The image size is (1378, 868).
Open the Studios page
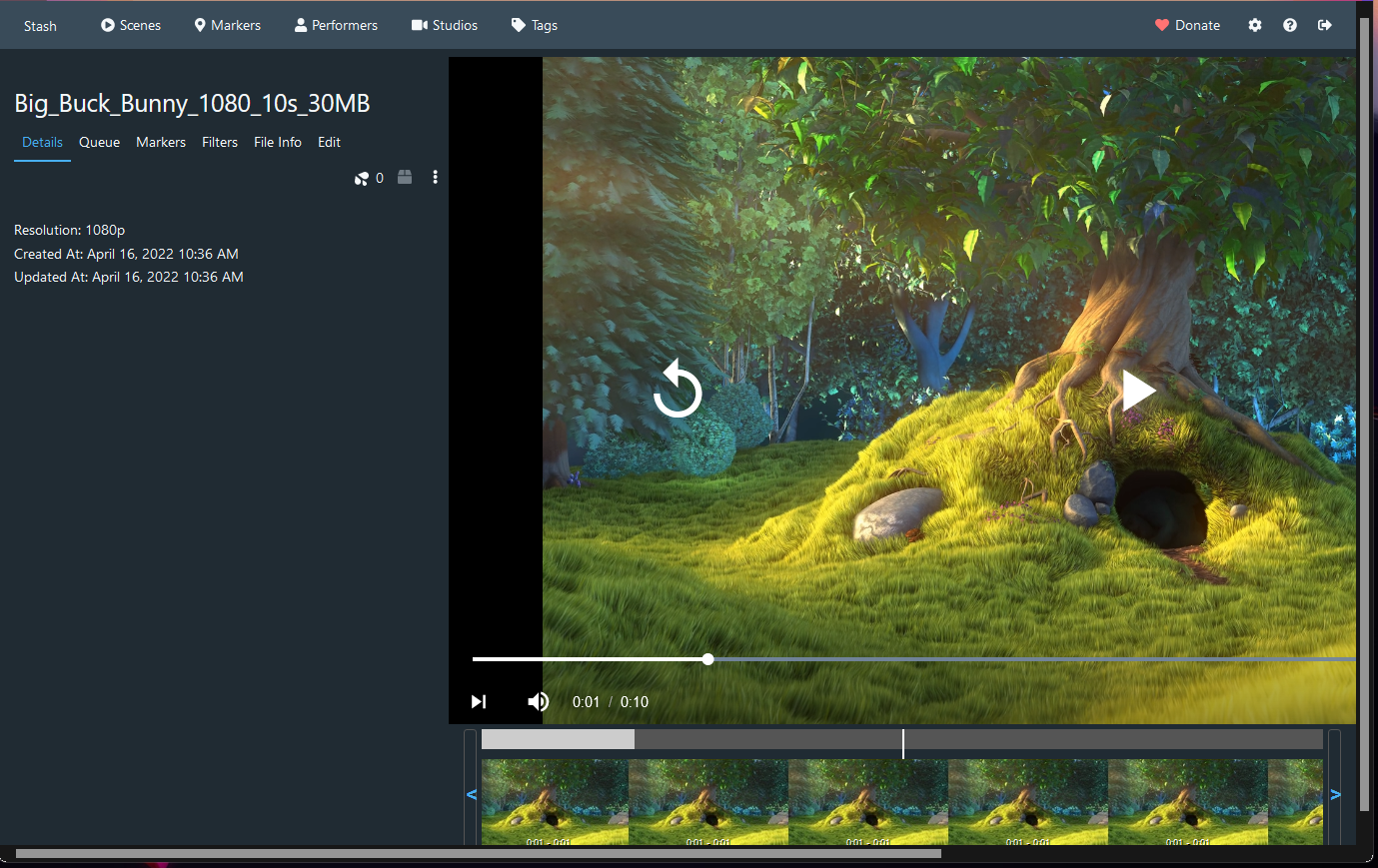(x=445, y=25)
